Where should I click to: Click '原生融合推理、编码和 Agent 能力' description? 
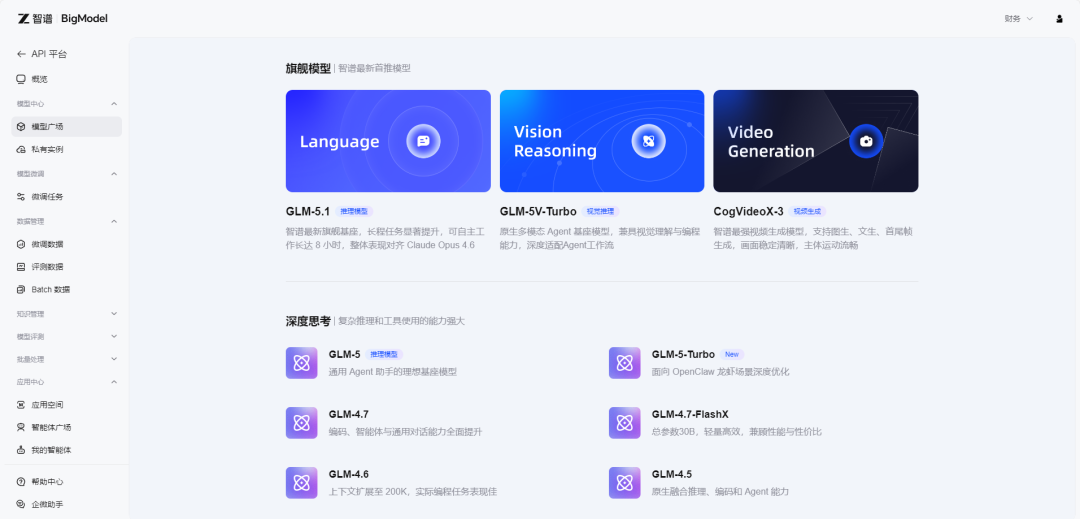pos(720,491)
